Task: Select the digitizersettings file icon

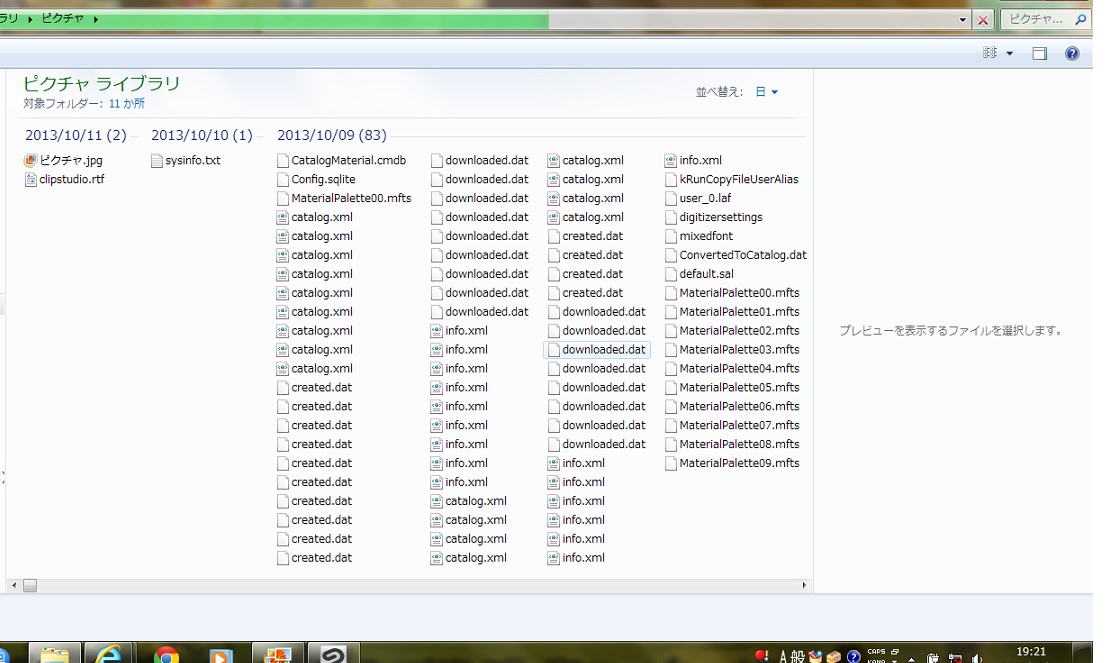Action: 671,217
